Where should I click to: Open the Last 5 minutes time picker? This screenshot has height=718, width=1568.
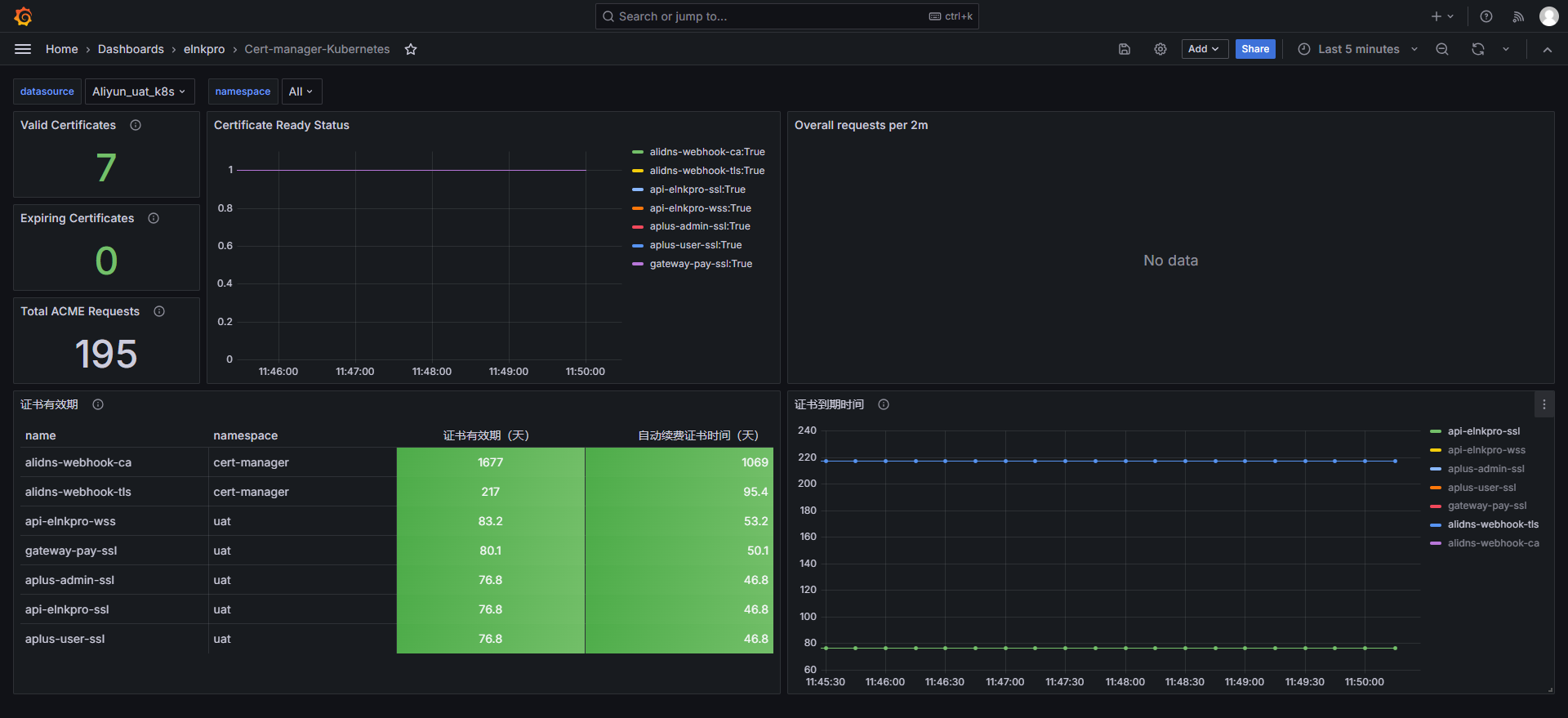[x=1358, y=49]
